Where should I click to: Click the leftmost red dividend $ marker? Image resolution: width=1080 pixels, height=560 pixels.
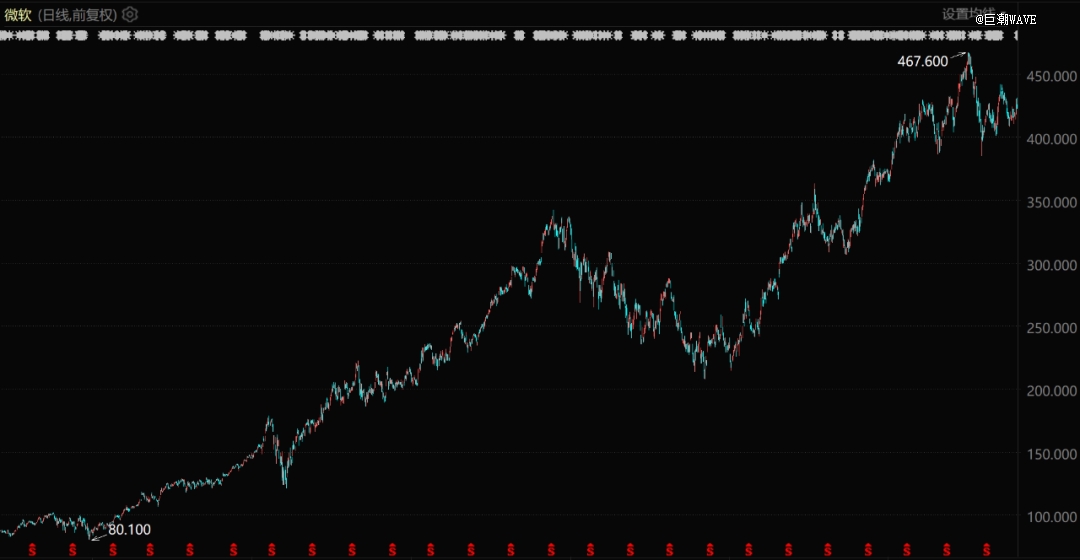[33, 549]
